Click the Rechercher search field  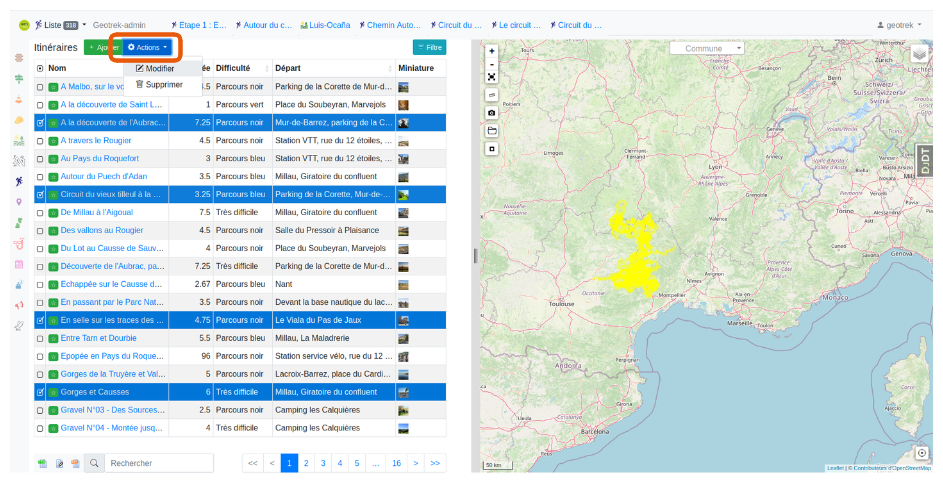(x=159, y=463)
